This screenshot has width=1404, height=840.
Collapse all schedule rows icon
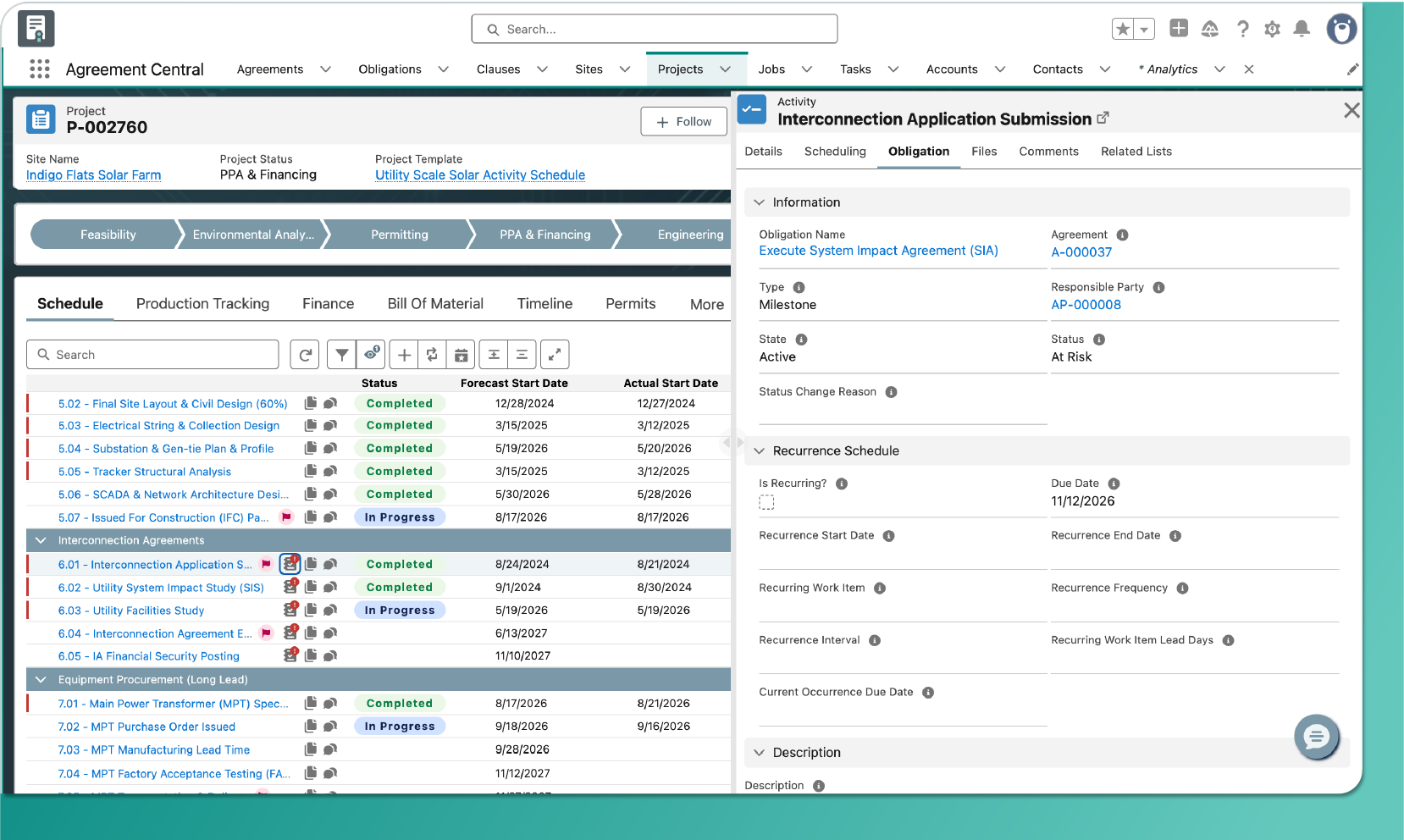(494, 355)
